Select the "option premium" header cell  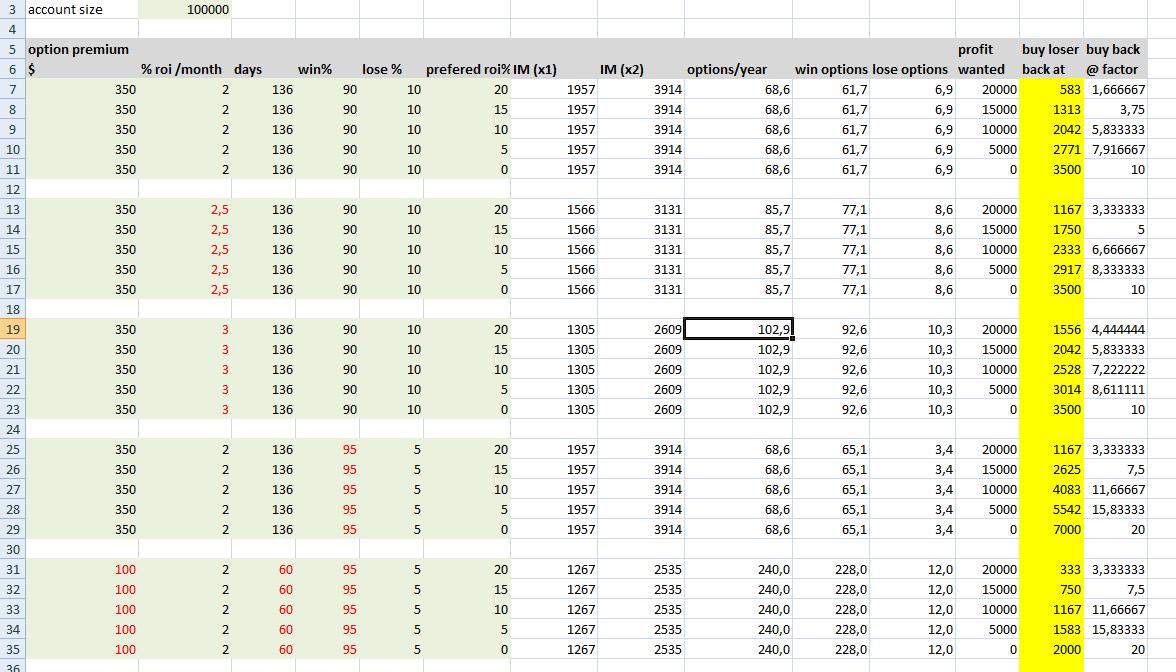click(82, 50)
